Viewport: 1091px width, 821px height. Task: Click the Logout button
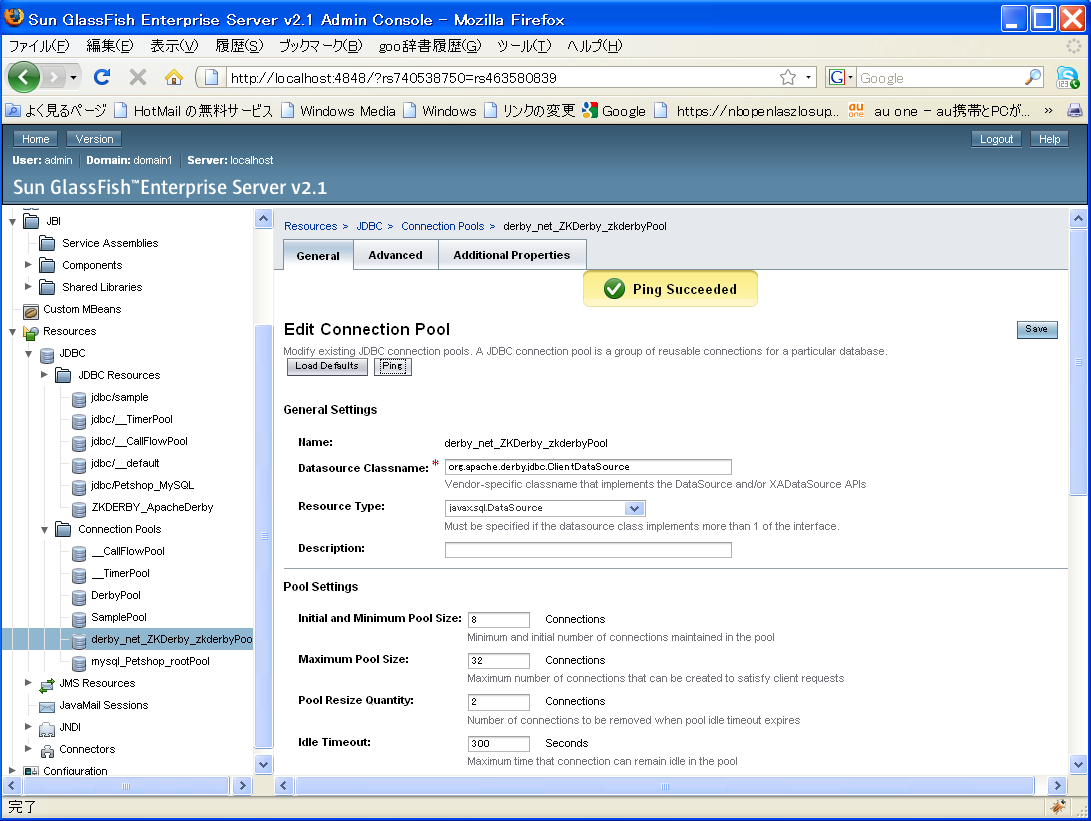click(996, 139)
